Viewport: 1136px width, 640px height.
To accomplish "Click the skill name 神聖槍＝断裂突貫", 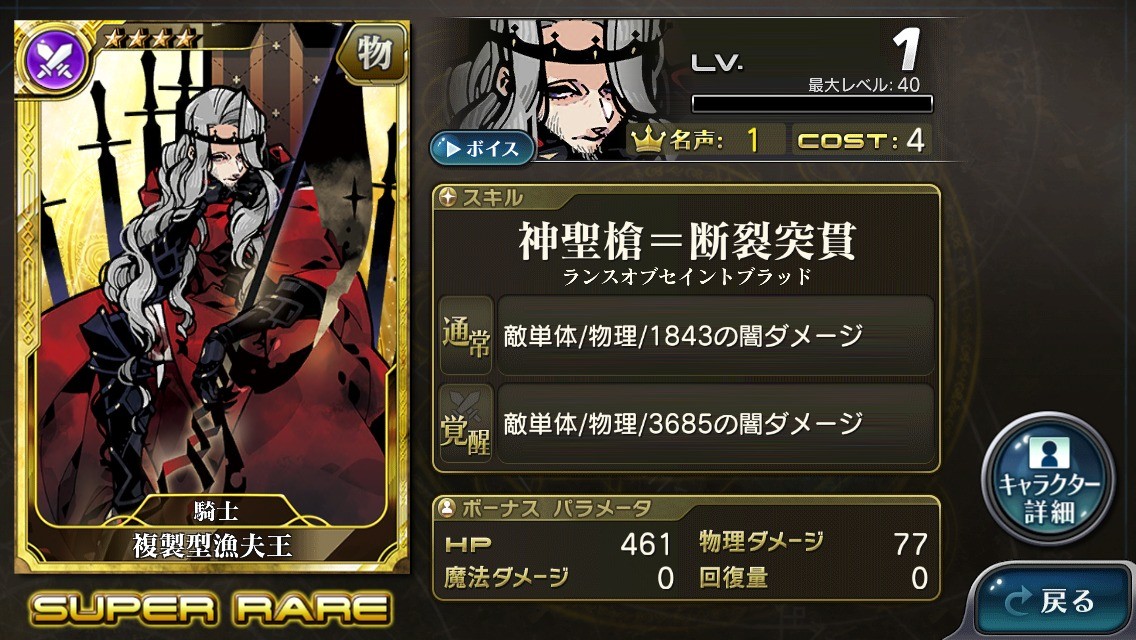I will 687,241.
